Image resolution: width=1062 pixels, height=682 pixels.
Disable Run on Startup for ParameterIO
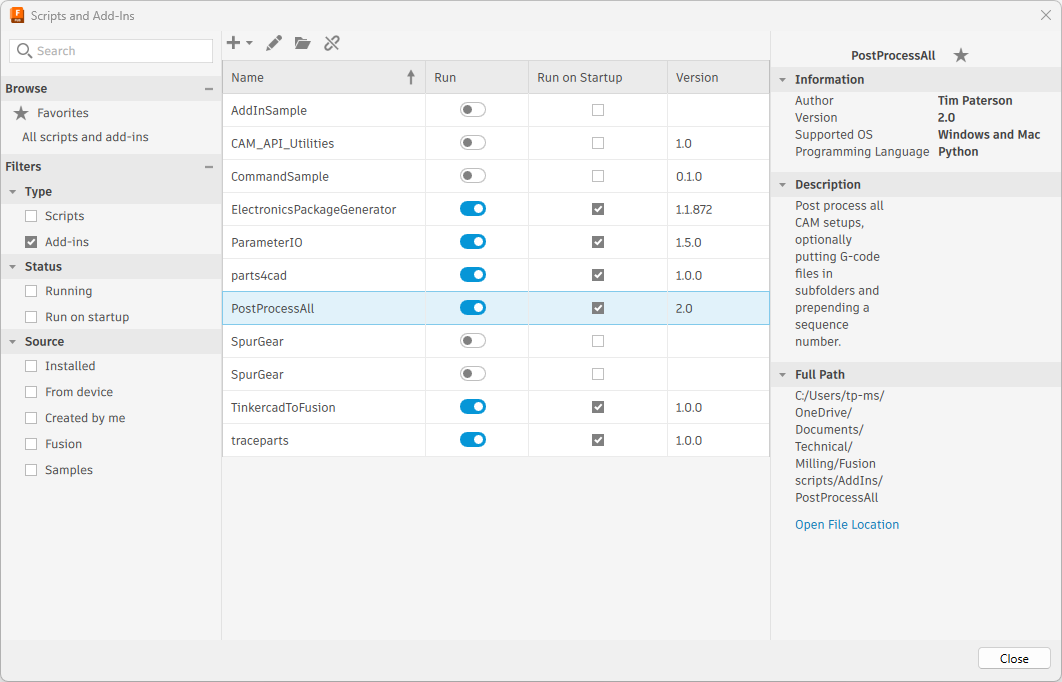598,242
